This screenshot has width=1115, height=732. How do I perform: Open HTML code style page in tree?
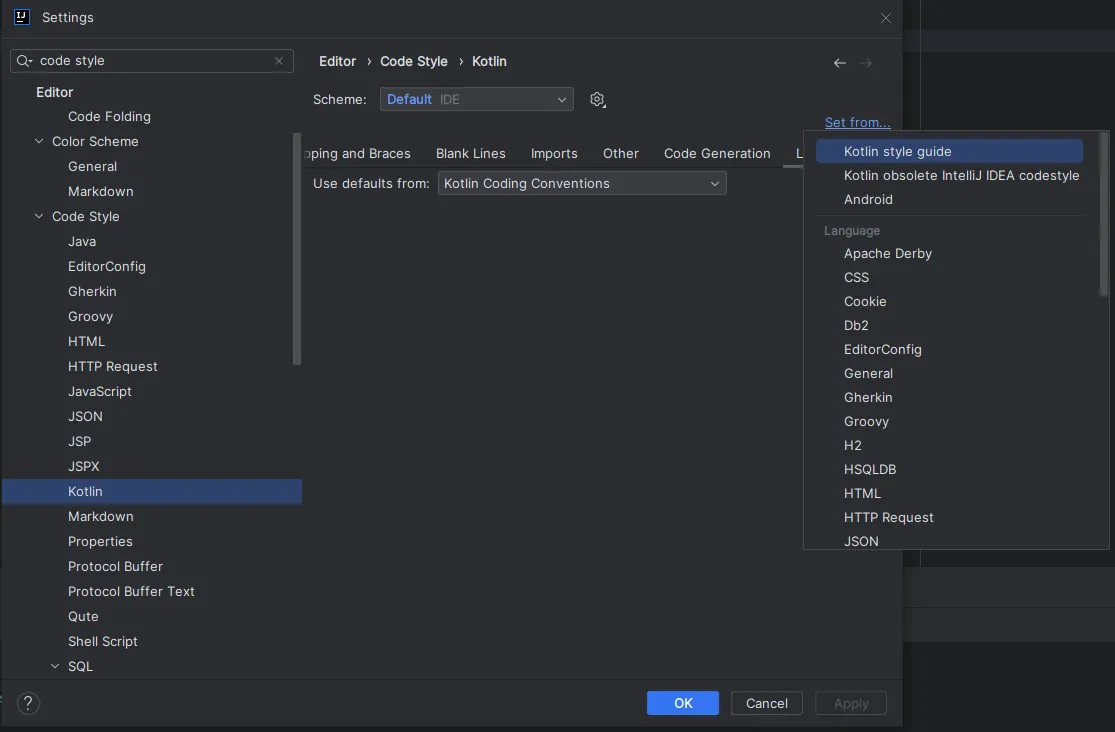click(151, 341)
